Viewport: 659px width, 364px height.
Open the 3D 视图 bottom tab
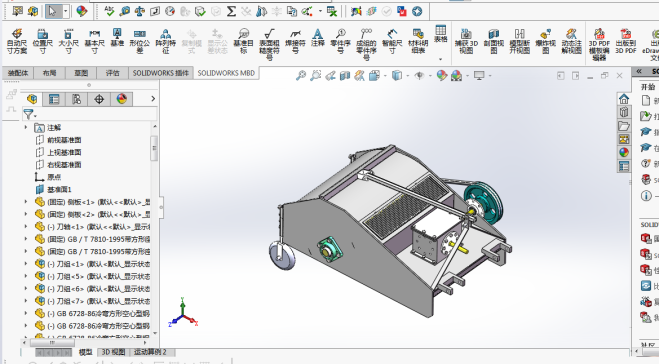pyautogui.click(x=113, y=352)
